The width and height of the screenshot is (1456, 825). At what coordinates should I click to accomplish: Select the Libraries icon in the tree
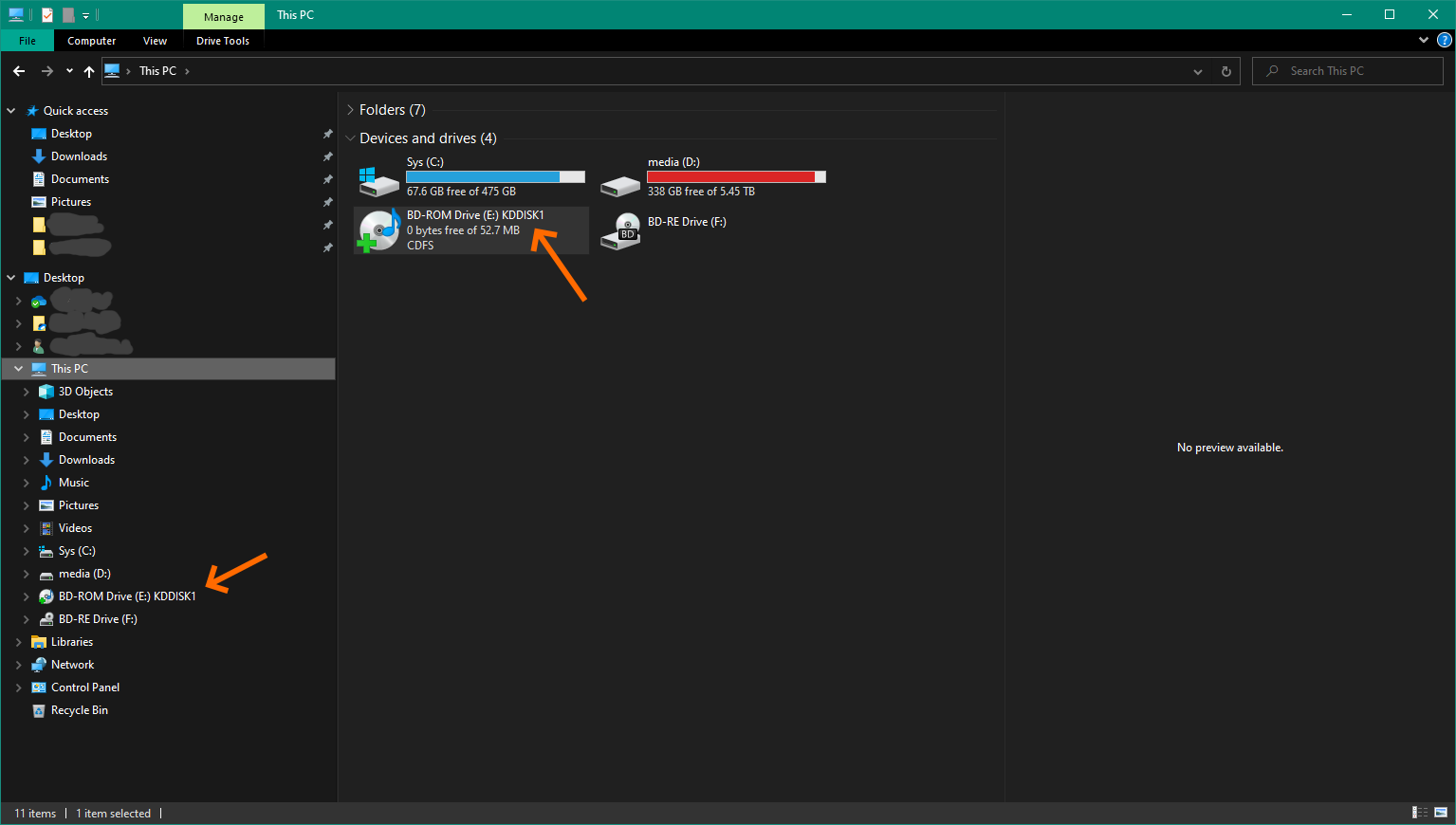(x=38, y=642)
